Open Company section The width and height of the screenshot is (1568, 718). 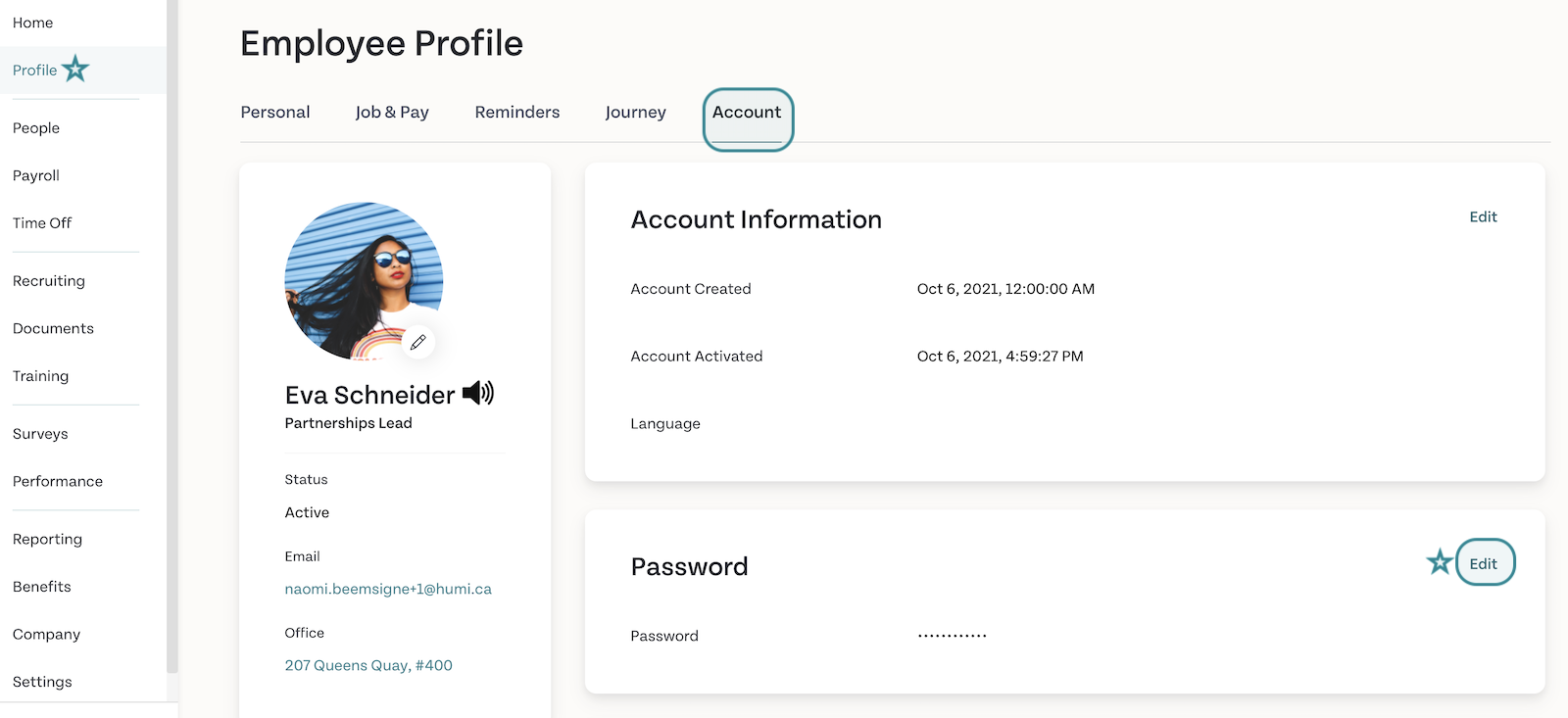coord(47,634)
